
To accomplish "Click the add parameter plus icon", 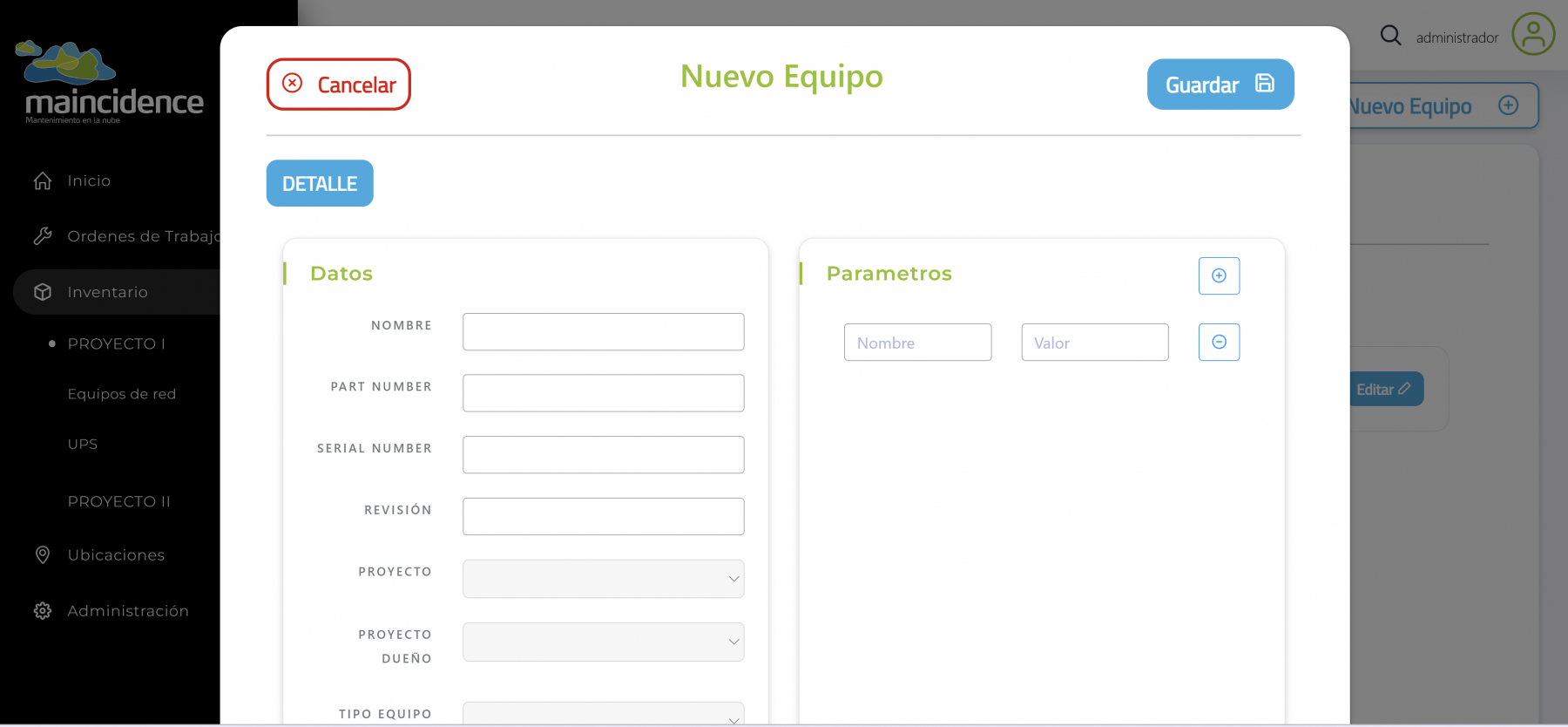I will click(1219, 275).
